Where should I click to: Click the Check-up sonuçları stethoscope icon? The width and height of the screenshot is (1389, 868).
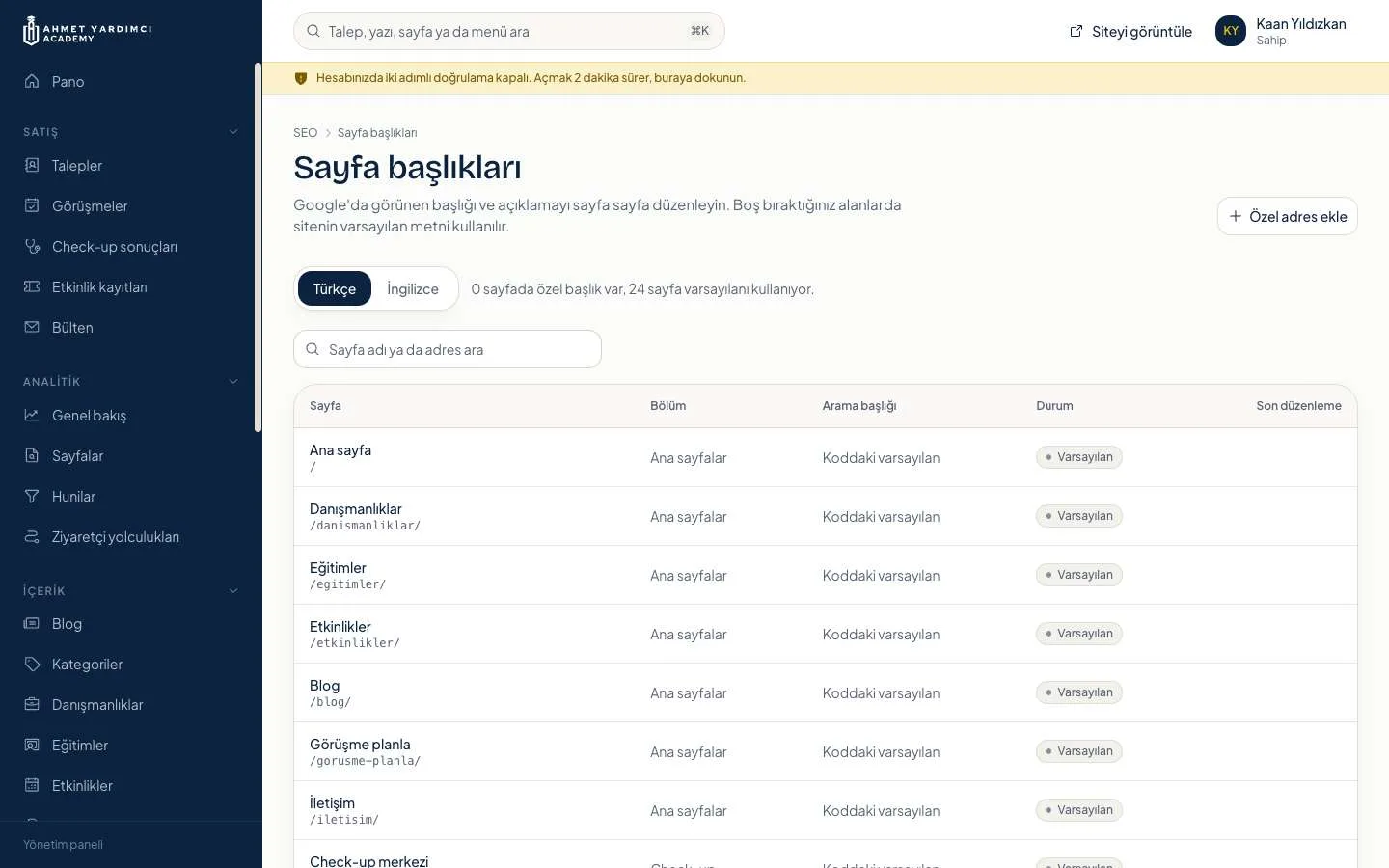click(x=32, y=246)
